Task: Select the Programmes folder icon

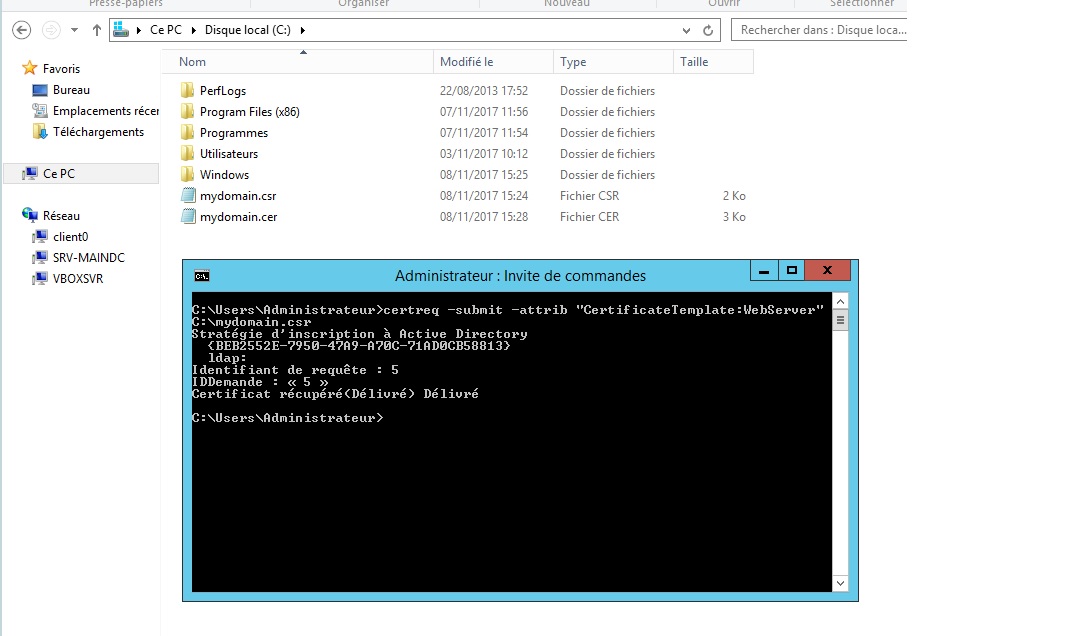Action: tap(187, 132)
